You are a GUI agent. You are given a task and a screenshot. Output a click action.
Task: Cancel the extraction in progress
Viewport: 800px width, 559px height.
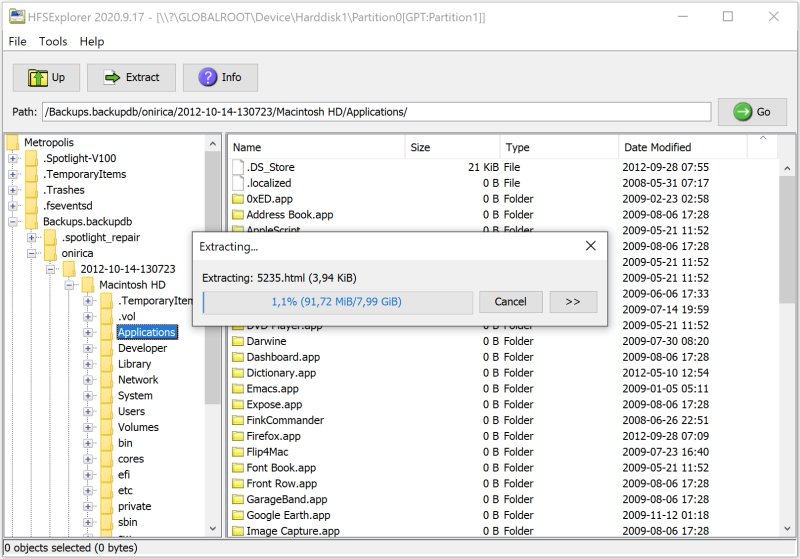tap(510, 302)
